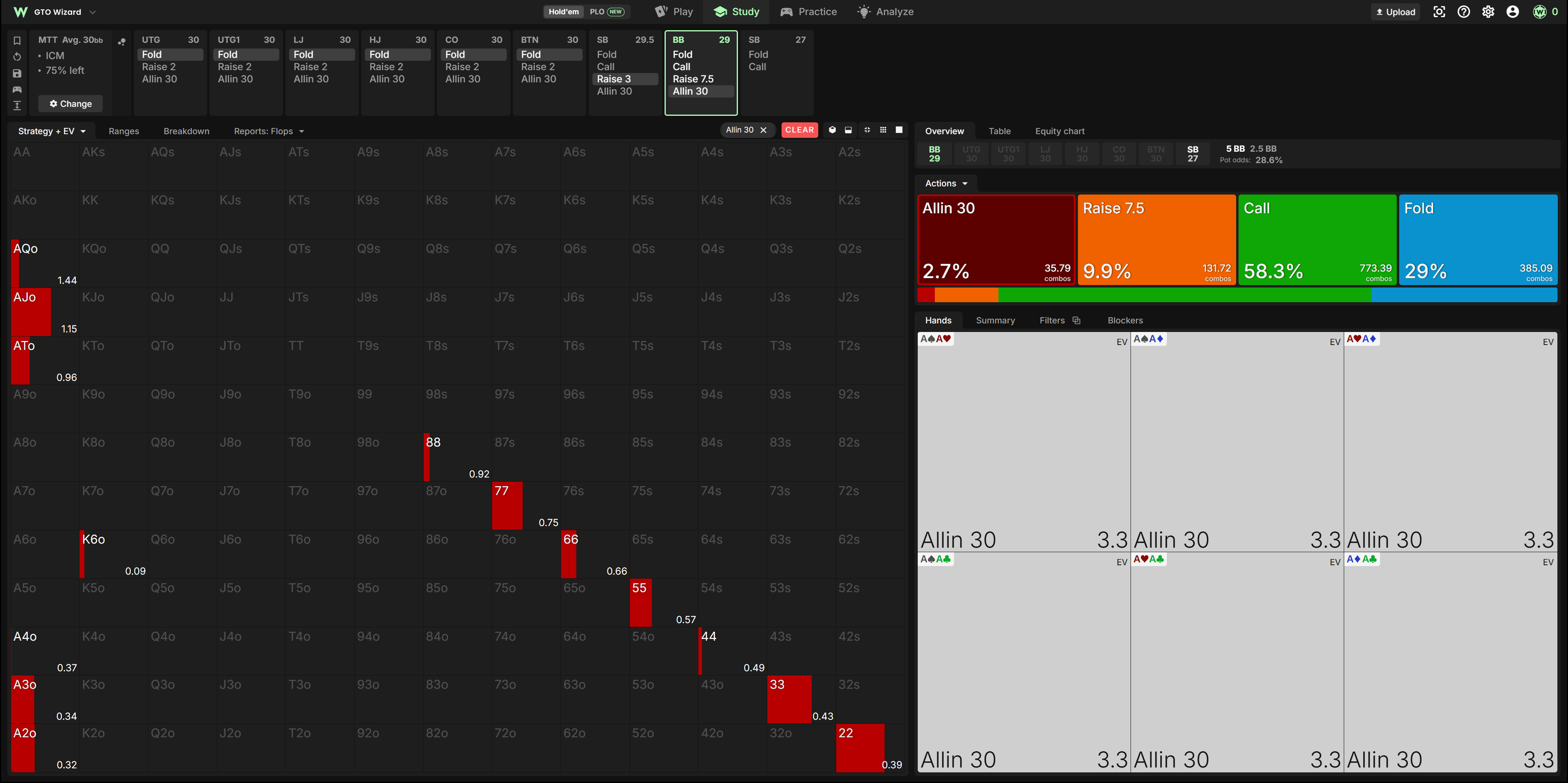1568x783 pixels.
Task: Open the settings gear in top bar
Action: tap(1488, 11)
